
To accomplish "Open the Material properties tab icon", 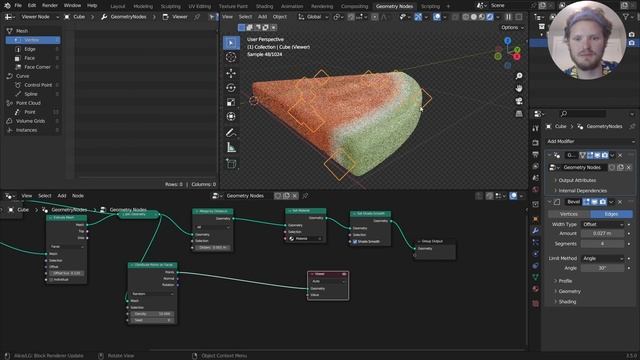I will coord(536,289).
